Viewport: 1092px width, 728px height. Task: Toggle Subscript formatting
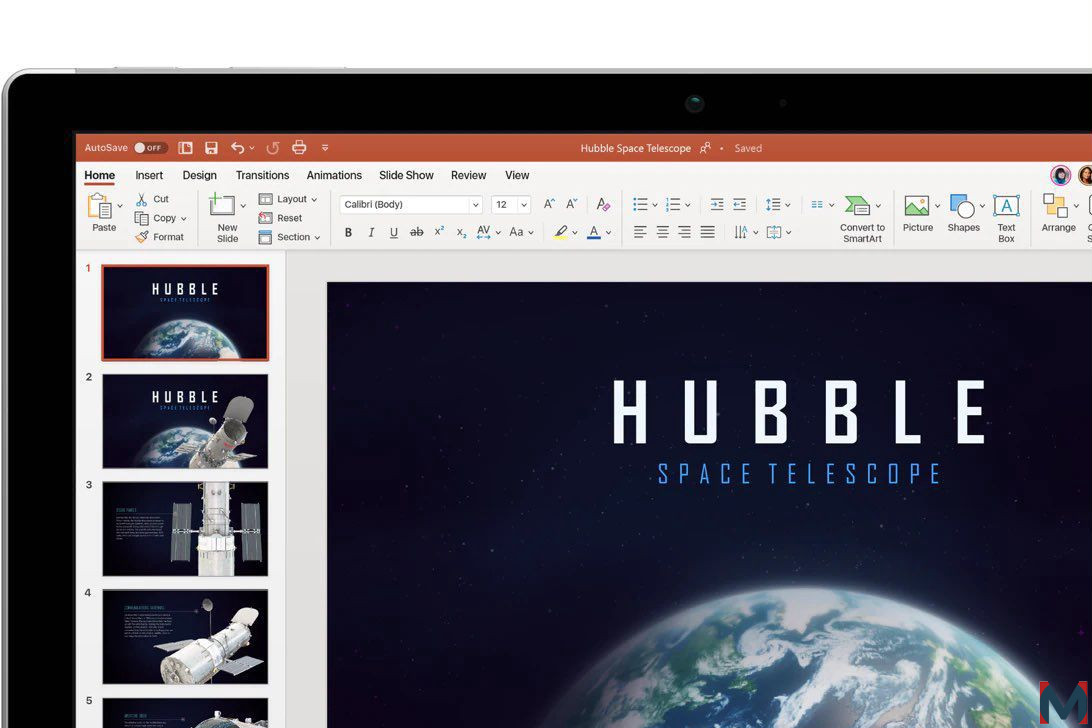click(461, 233)
